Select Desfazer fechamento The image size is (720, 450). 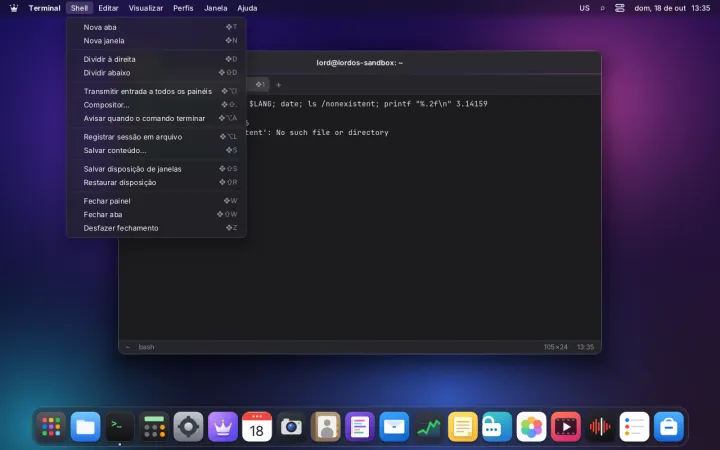tap(157, 228)
